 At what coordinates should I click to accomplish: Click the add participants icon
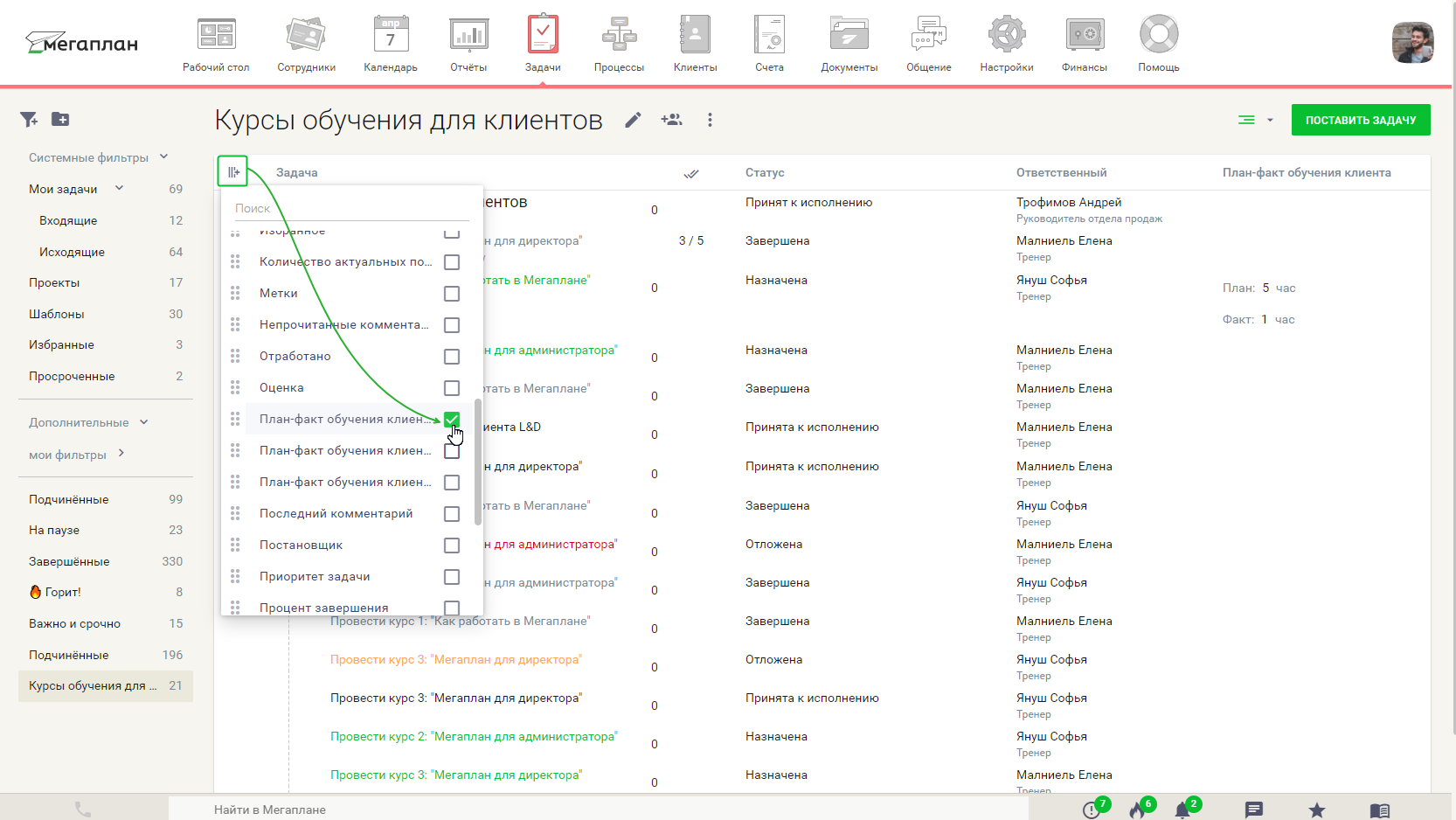[x=671, y=120]
